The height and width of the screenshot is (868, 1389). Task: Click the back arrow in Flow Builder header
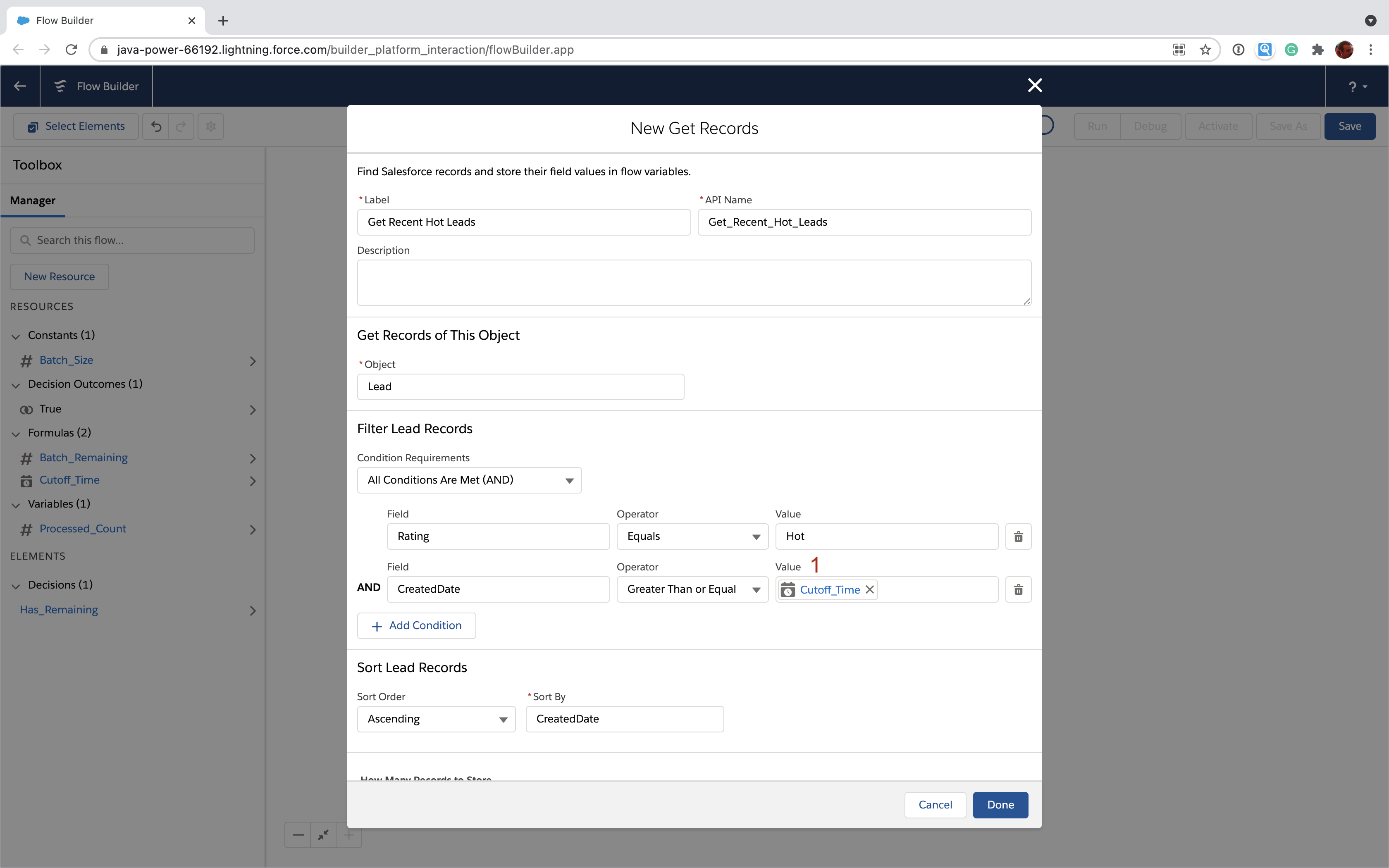point(20,86)
